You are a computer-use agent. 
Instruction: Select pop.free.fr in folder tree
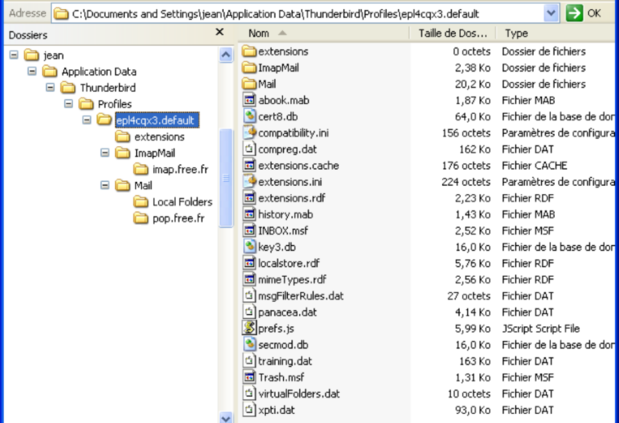coord(177,218)
